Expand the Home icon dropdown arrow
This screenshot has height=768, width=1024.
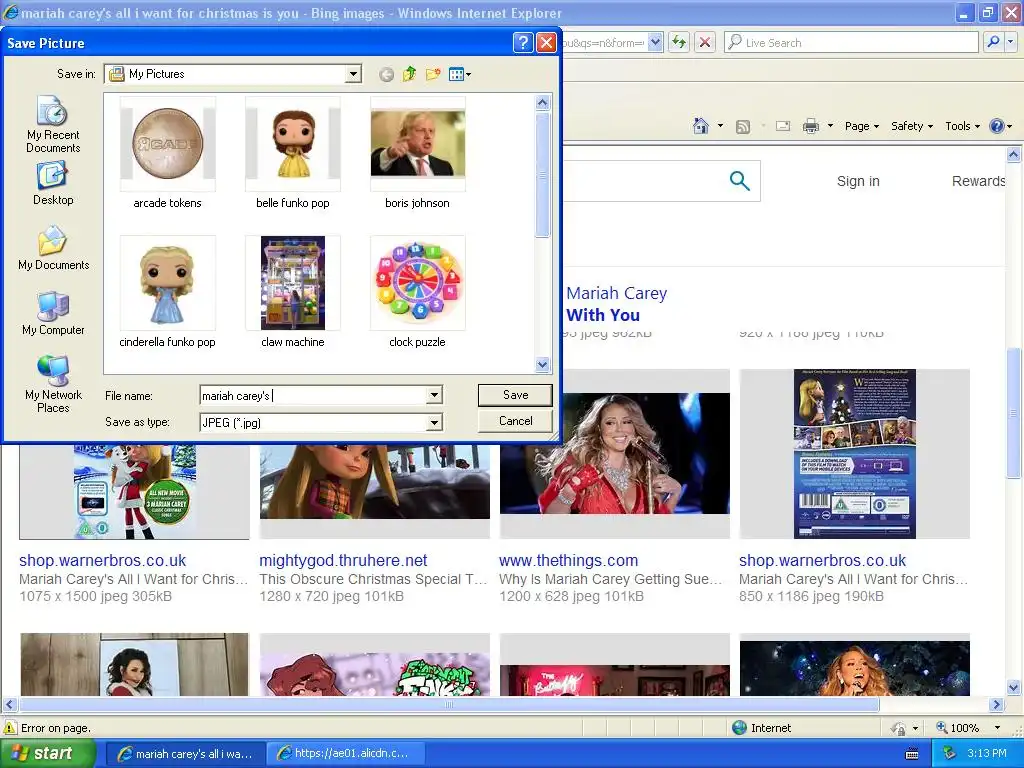click(x=720, y=126)
